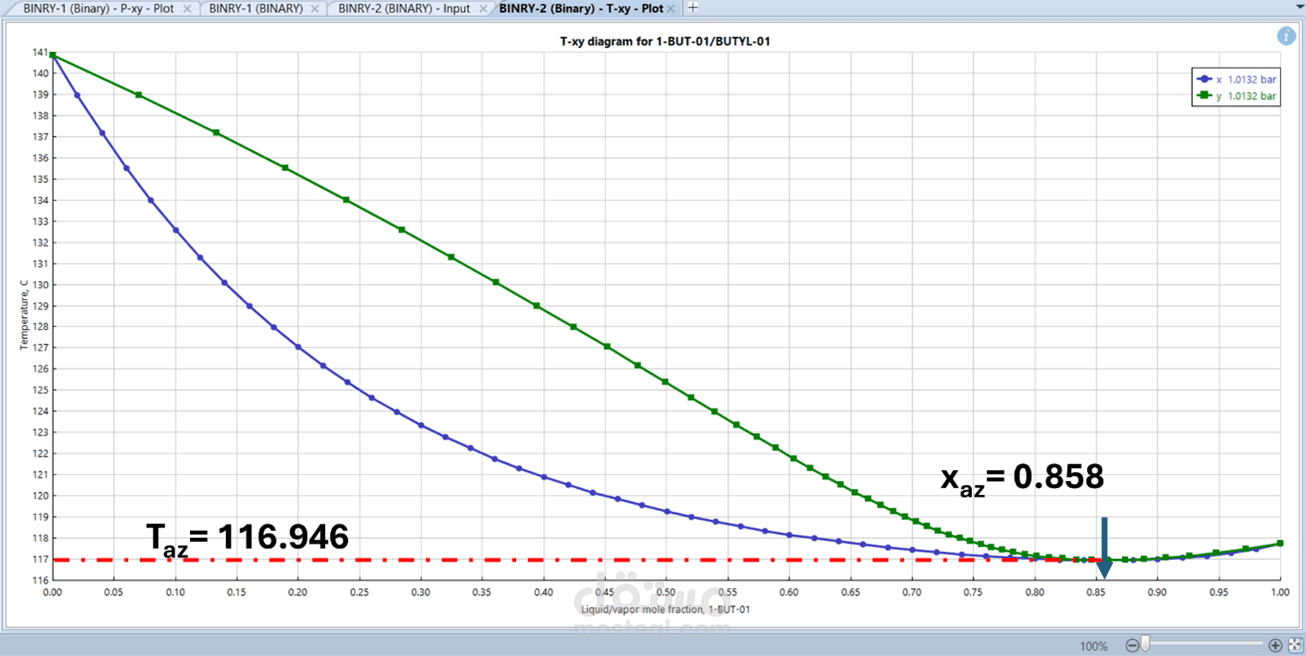This screenshot has width=1306, height=656.
Task: Click the blue x 1.0132 bar legend entry
Action: point(1236,79)
